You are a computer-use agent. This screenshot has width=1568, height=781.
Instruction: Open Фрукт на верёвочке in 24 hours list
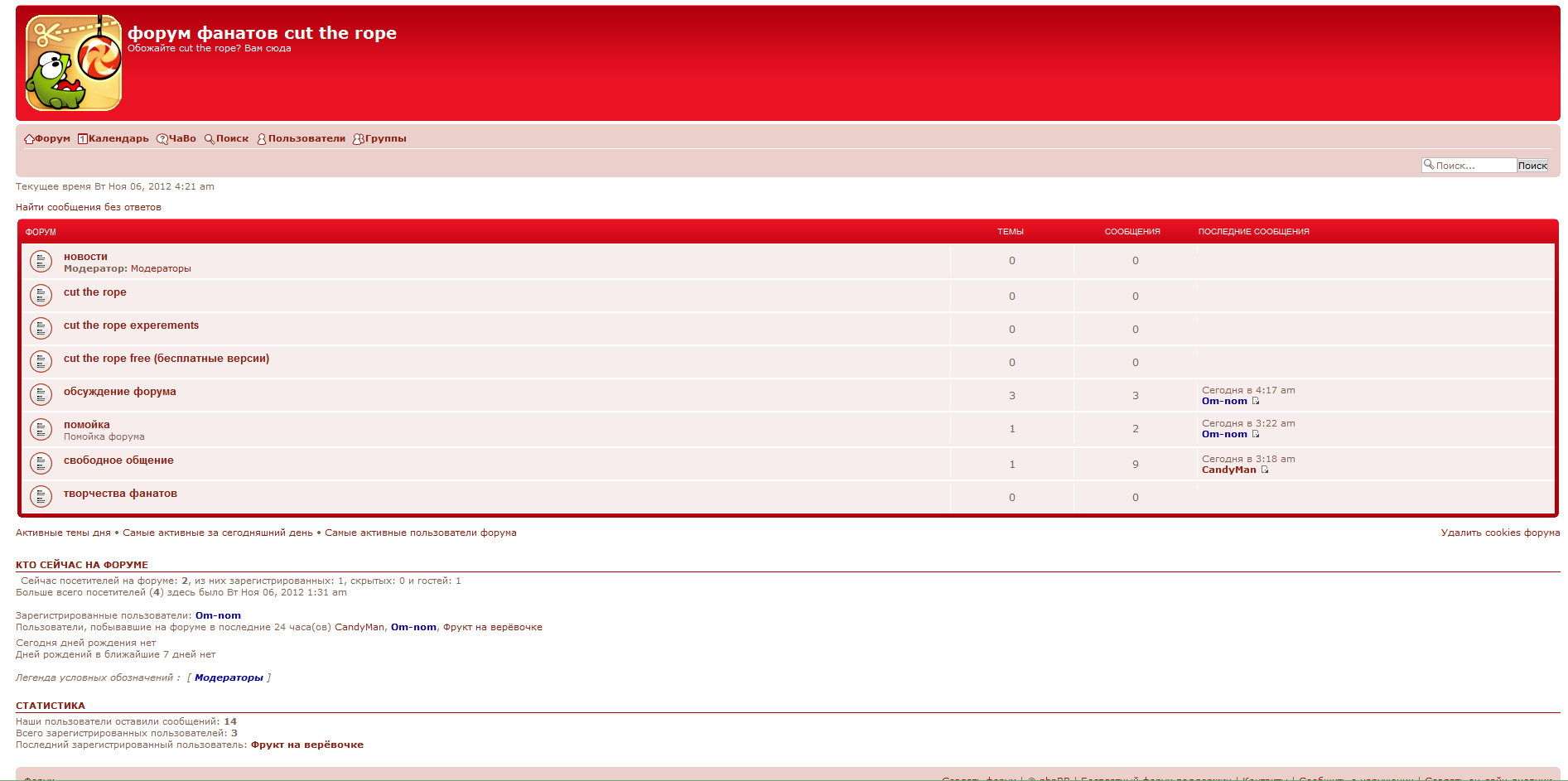(493, 627)
